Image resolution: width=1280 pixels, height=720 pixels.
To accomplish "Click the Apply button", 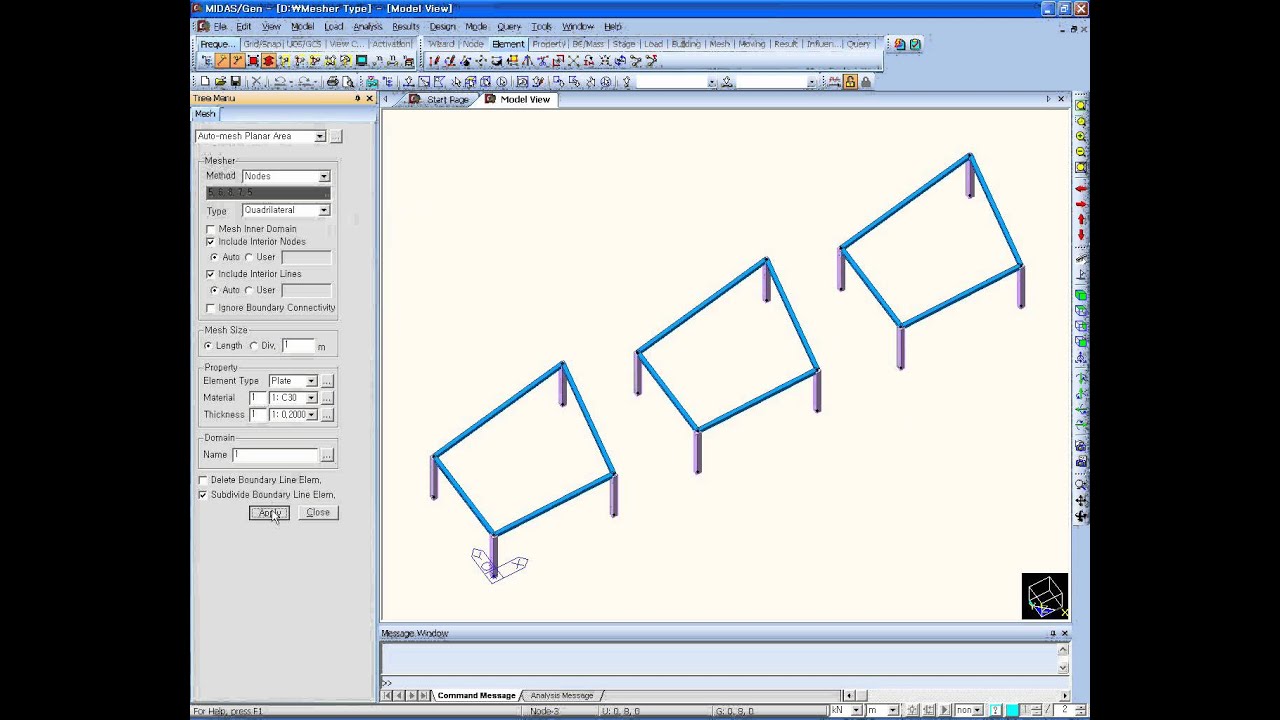I will (269, 513).
